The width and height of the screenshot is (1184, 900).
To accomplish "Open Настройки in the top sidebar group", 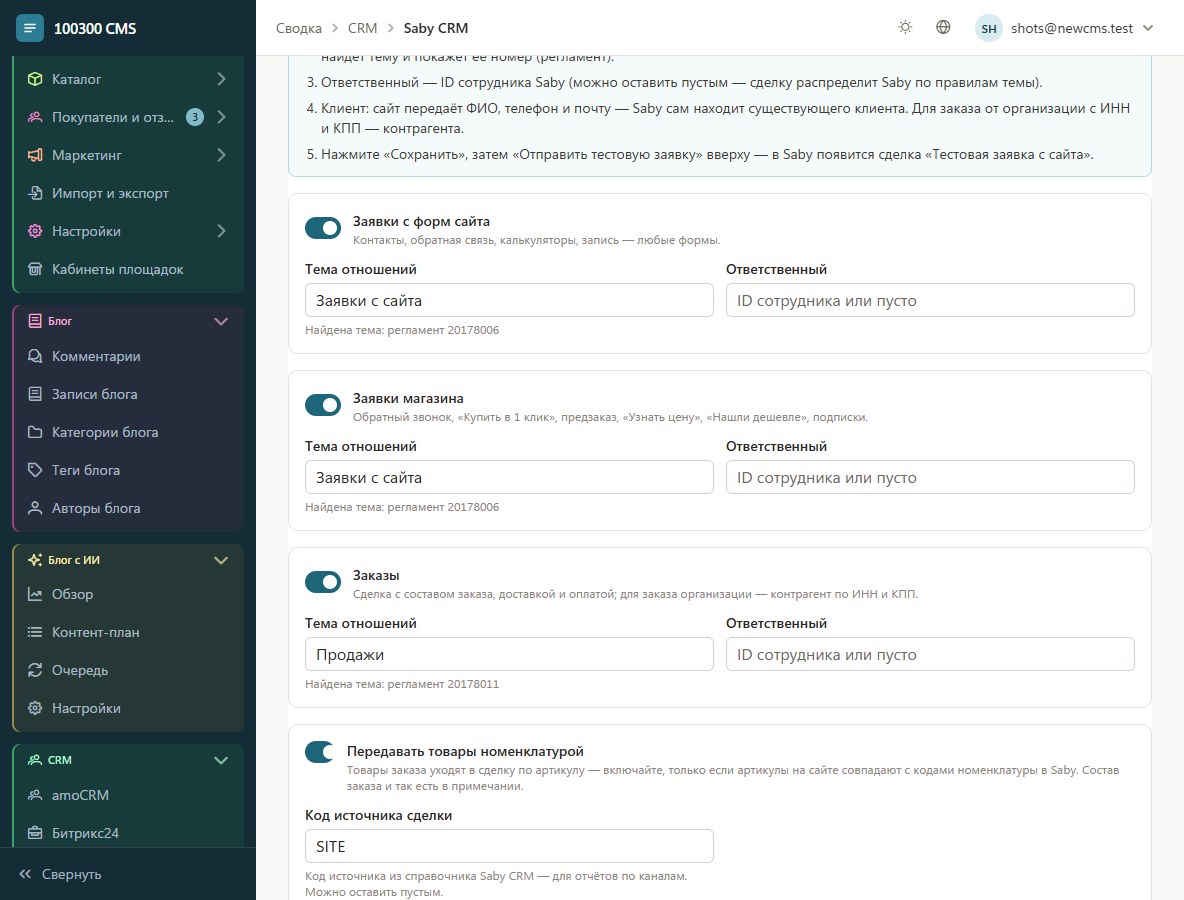I will tap(128, 231).
